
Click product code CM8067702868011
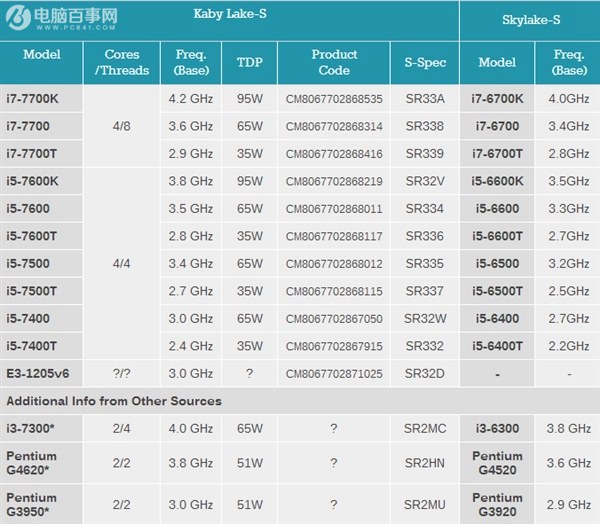[334, 209]
